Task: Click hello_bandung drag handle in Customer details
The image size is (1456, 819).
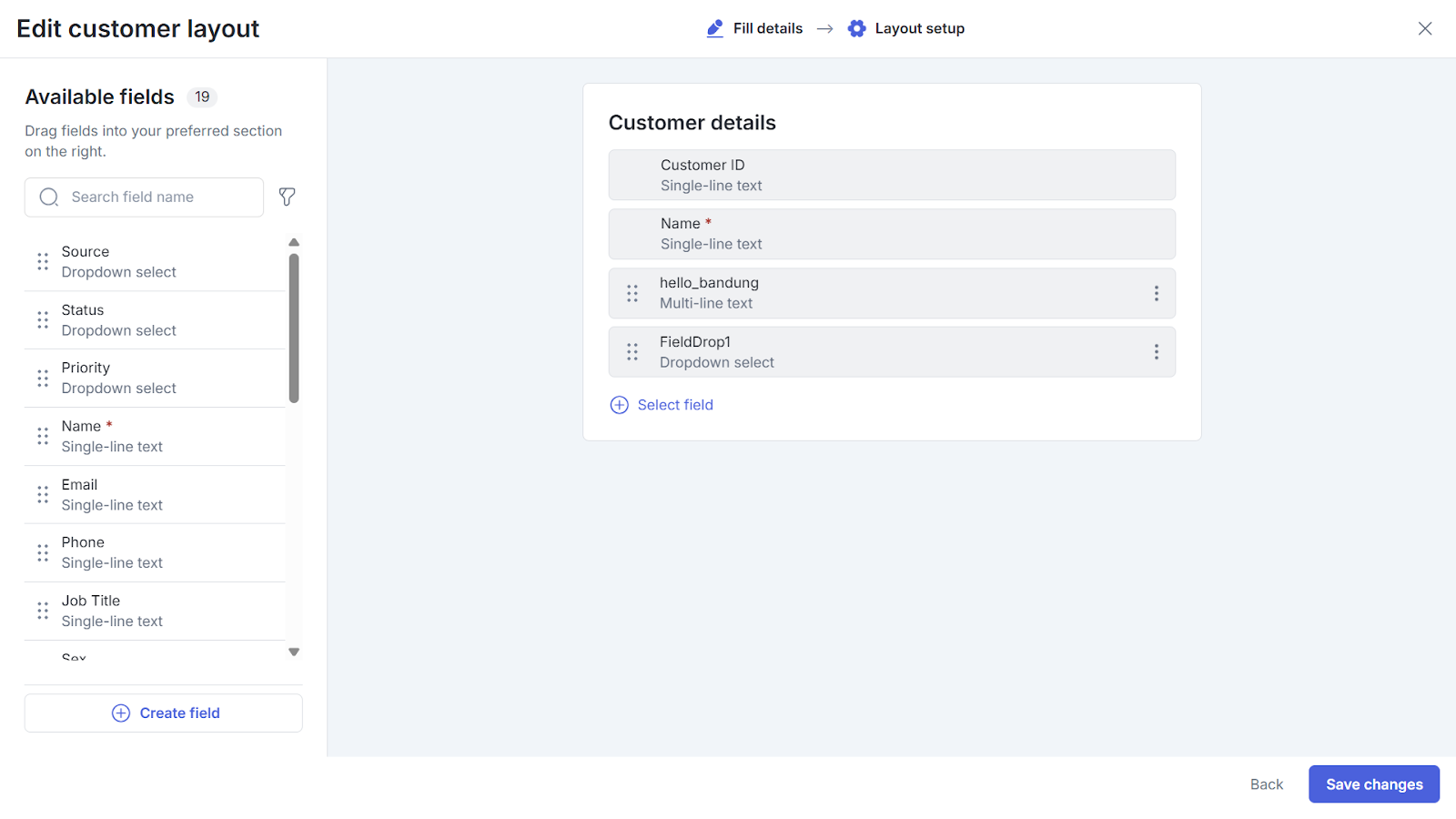Action: point(632,293)
